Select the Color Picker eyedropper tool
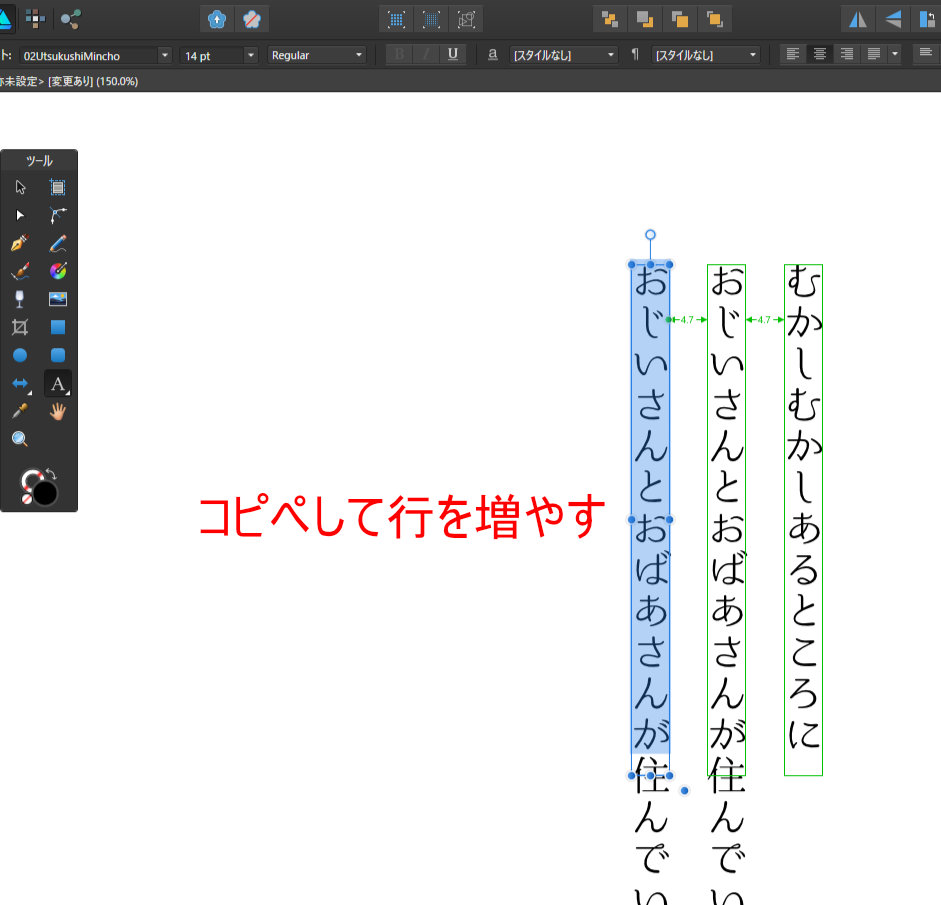Screen dimensions: 941x905 pos(20,411)
